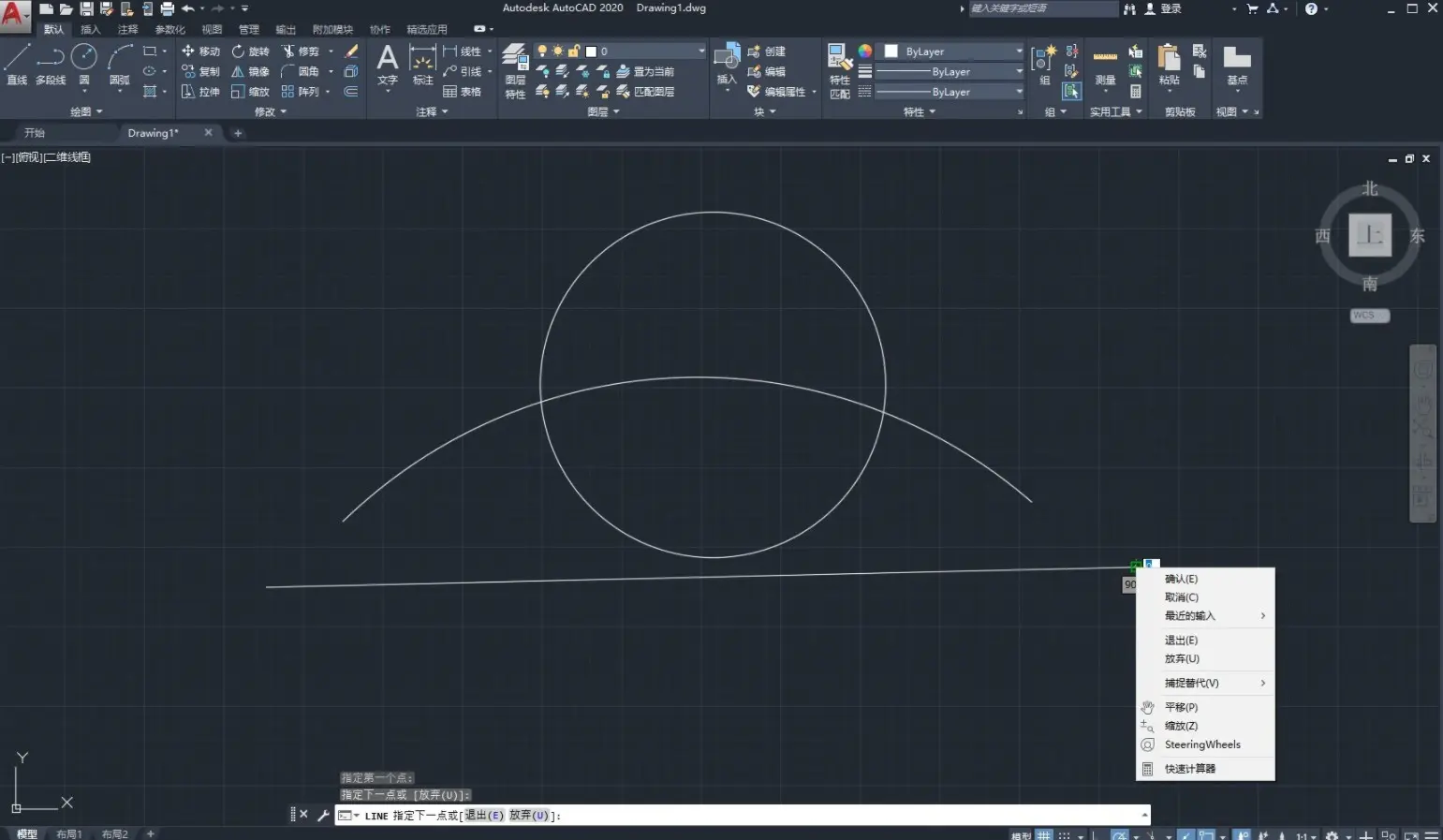Image resolution: width=1443 pixels, height=840 pixels.
Task: Select the 标注 (Dimension) annotation tool
Action: tap(422, 66)
